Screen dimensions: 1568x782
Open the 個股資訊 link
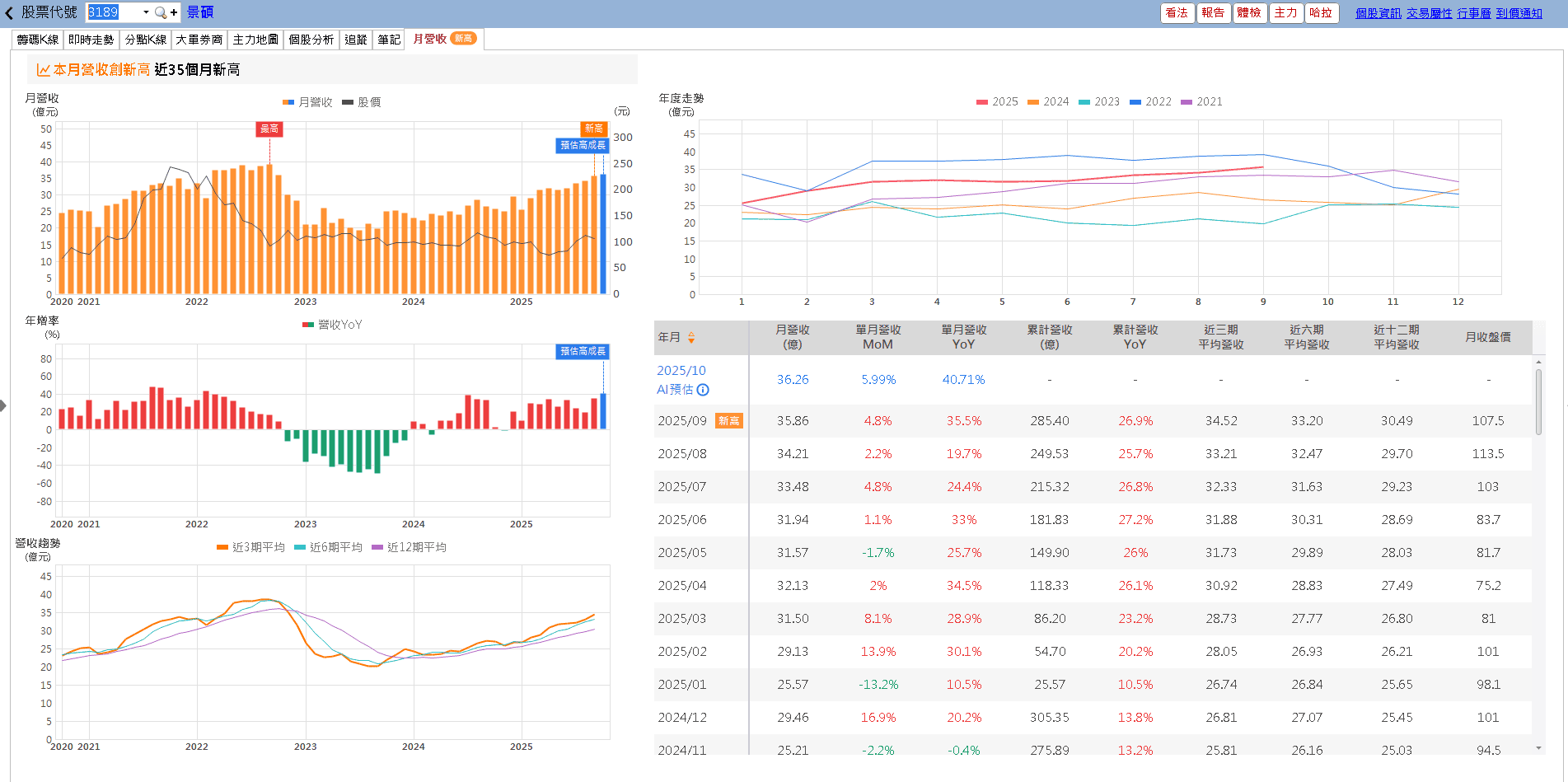1378,13
